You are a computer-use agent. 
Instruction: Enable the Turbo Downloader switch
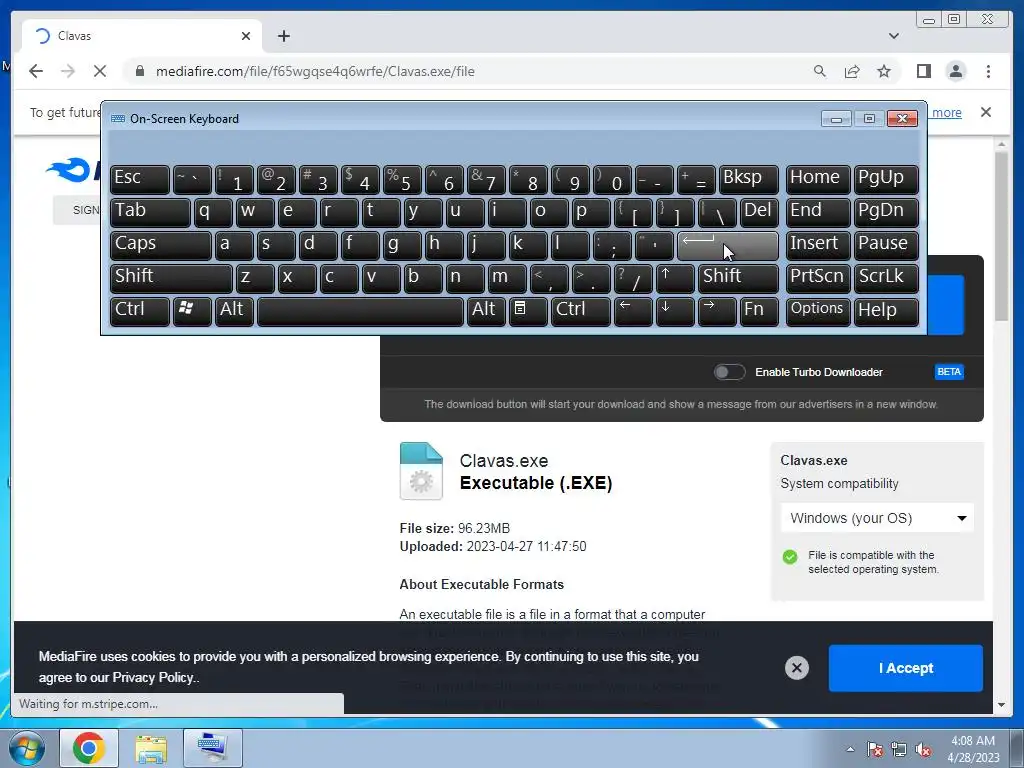pos(729,372)
